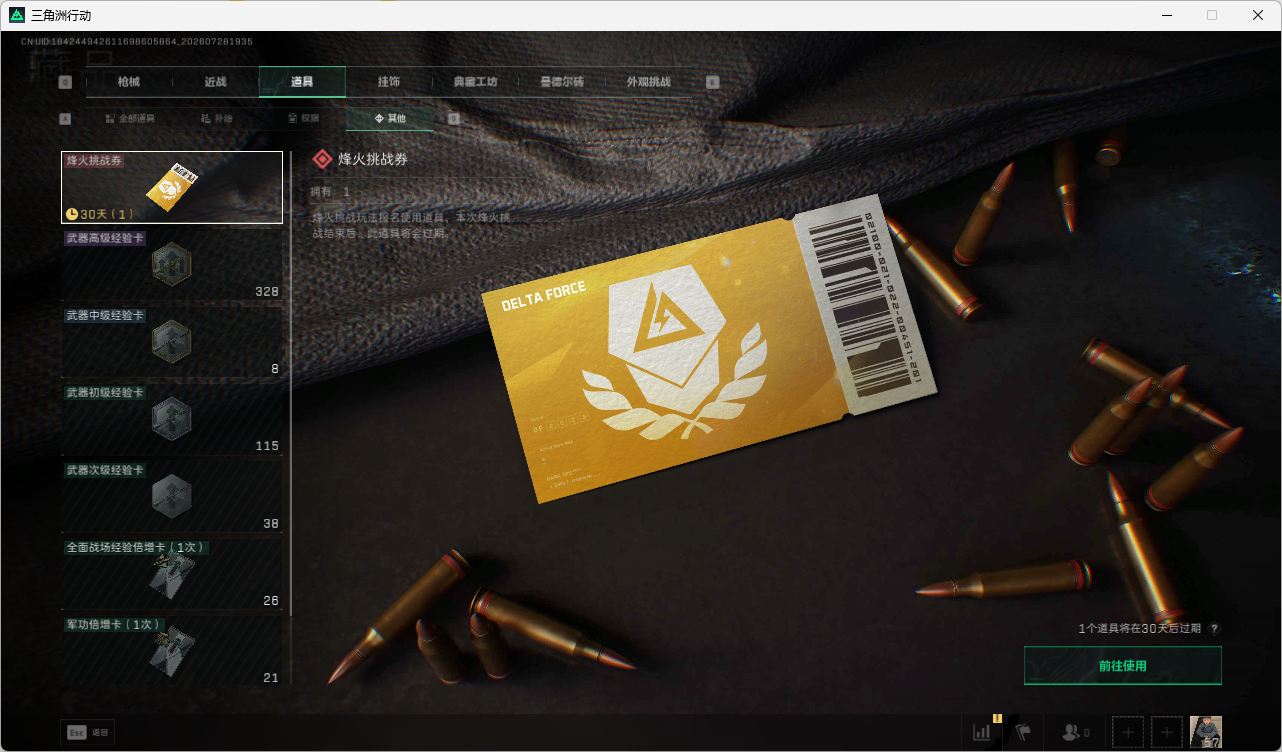Switch to the 近战 tab
Image resolution: width=1282 pixels, height=752 pixels.
coord(215,82)
